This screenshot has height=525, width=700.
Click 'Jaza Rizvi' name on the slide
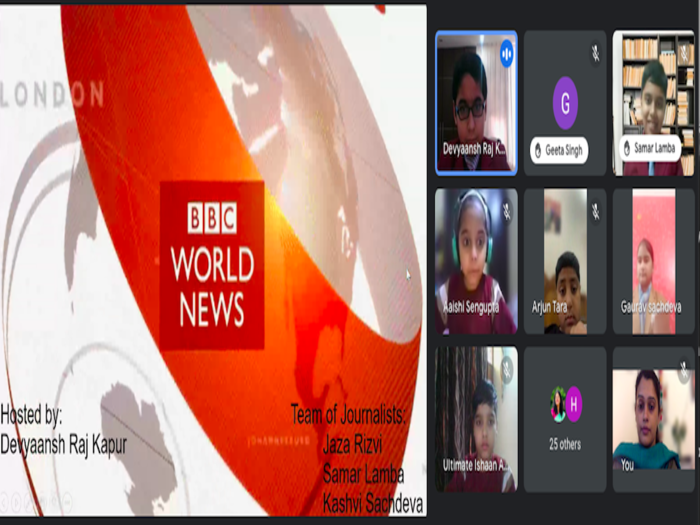coord(352,445)
